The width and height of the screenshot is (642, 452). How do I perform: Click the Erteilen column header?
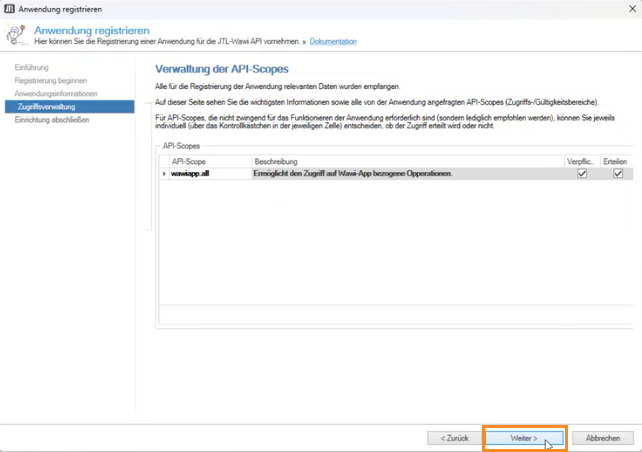click(614, 160)
